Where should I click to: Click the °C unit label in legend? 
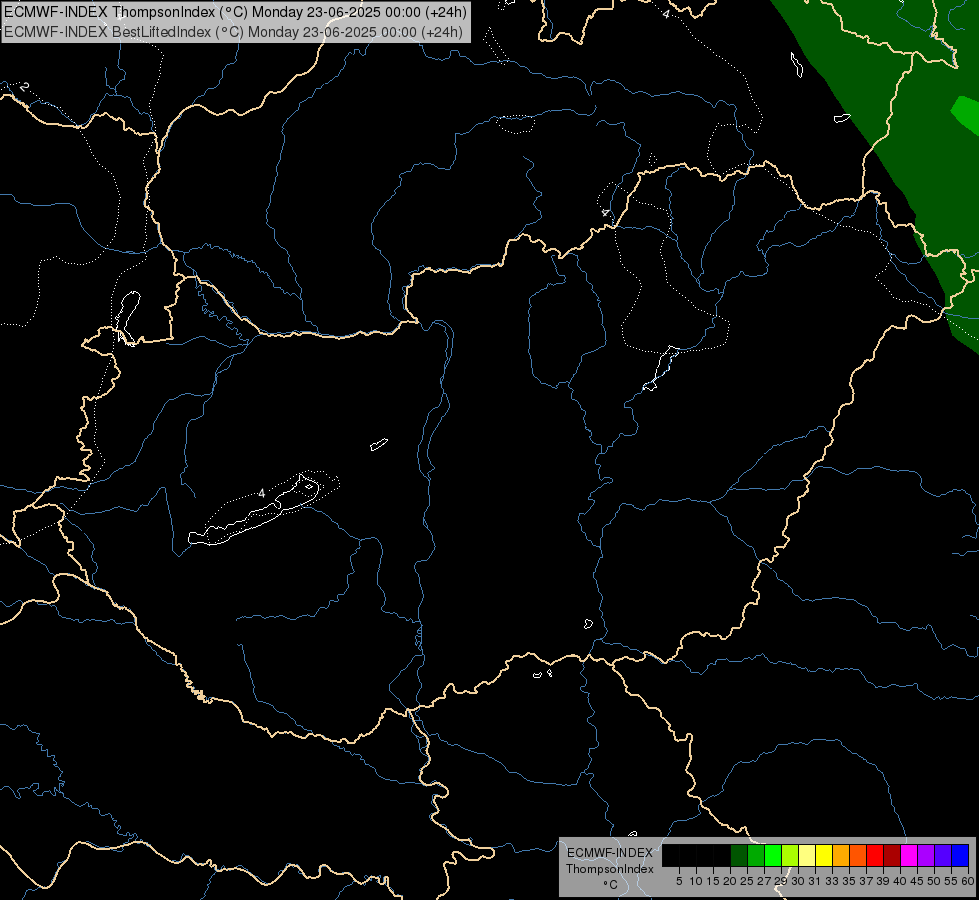tap(611, 885)
